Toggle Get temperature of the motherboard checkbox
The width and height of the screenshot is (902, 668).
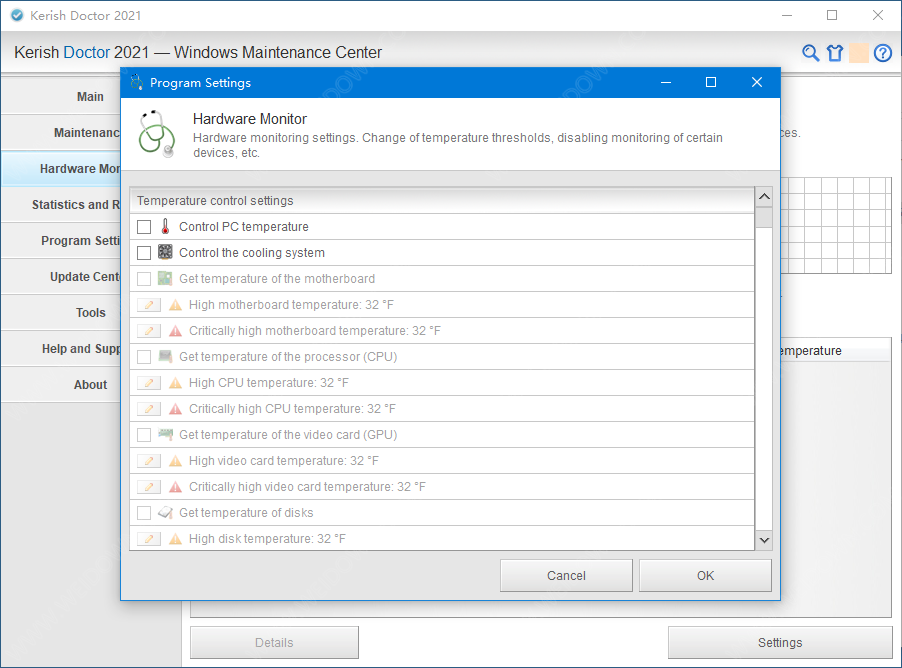[144, 278]
